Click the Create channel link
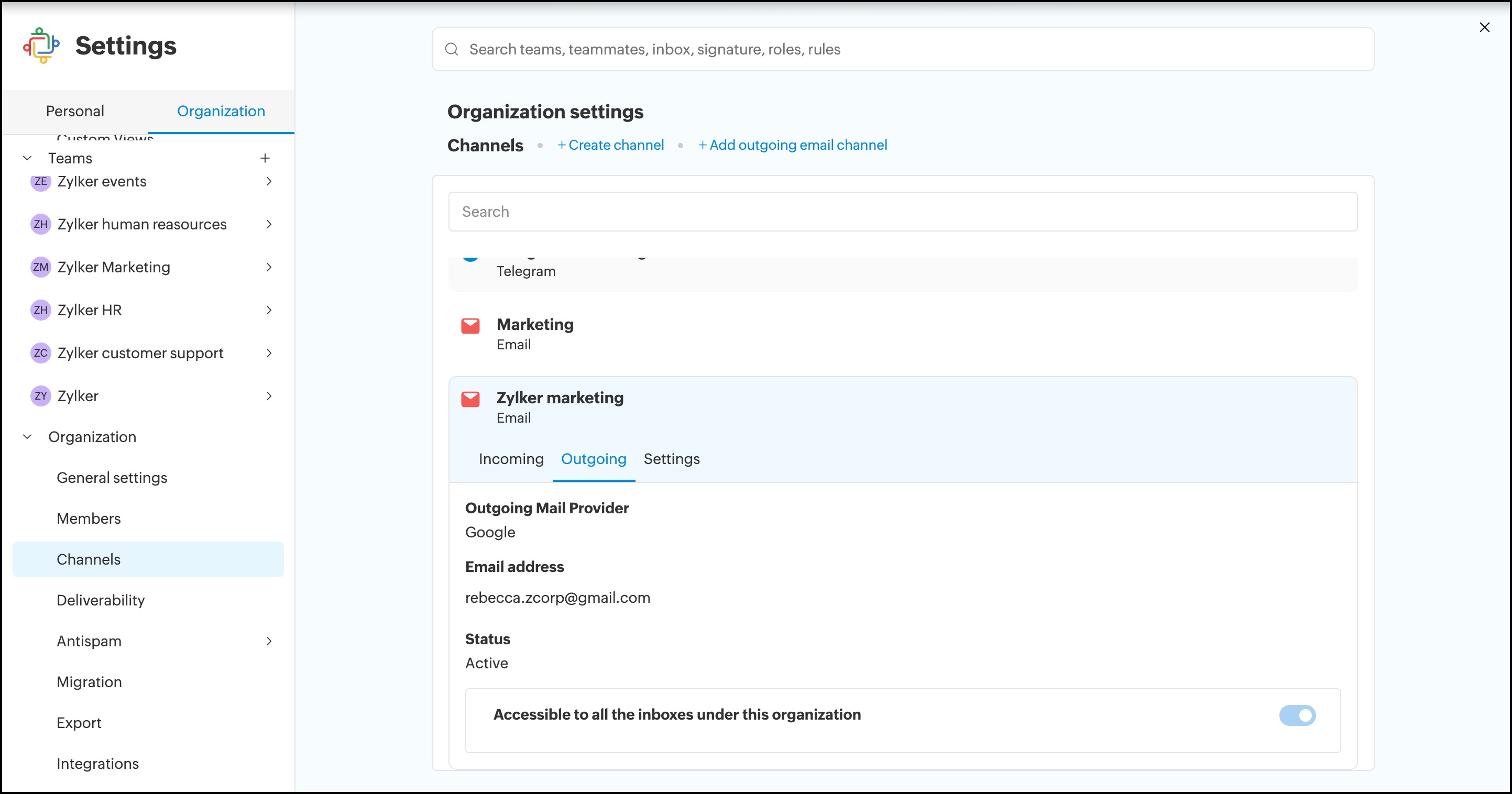The width and height of the screenshot is (1512, 794). coord(610,145)
